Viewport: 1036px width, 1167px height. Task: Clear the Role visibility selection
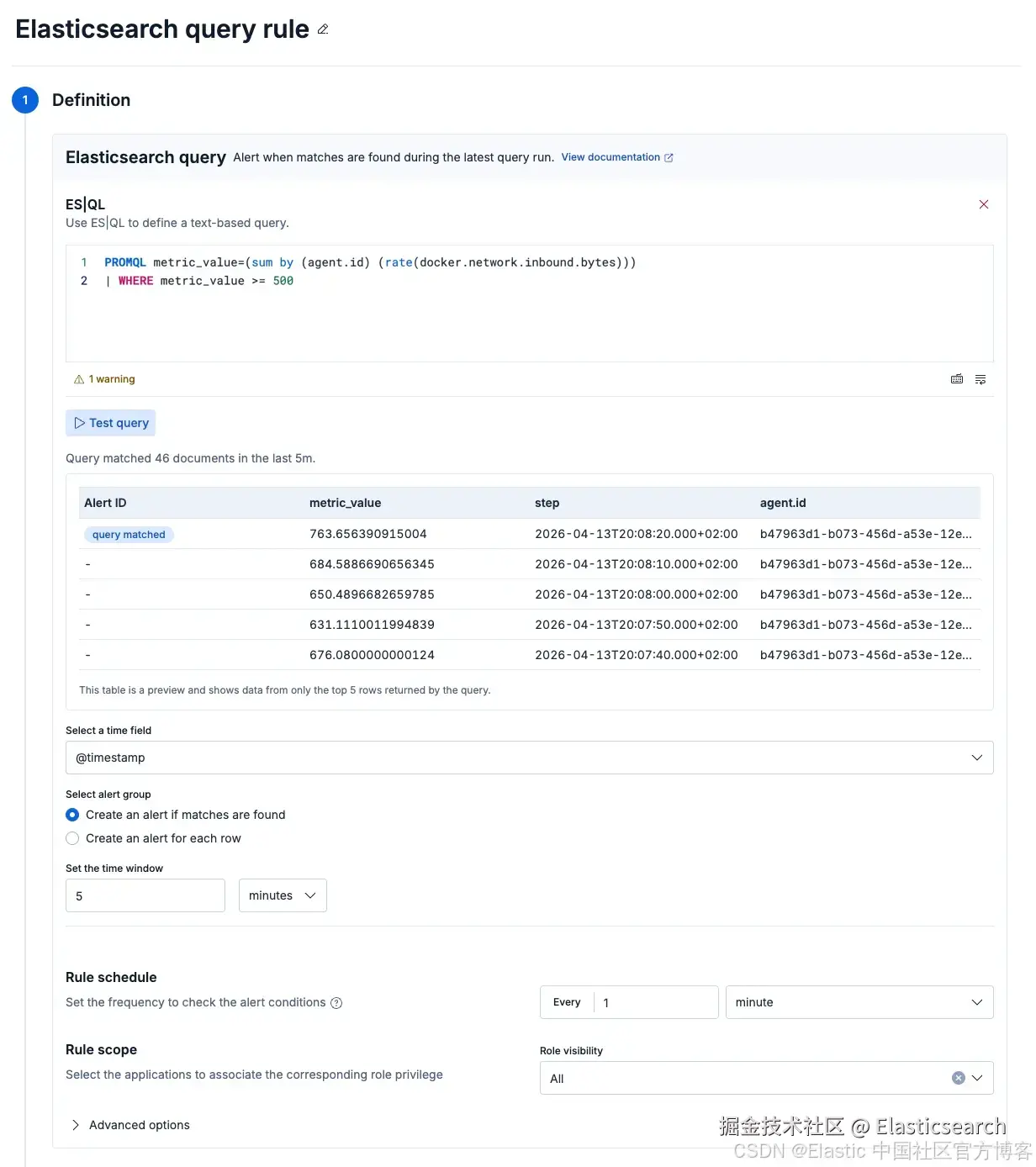point(958,1078)
